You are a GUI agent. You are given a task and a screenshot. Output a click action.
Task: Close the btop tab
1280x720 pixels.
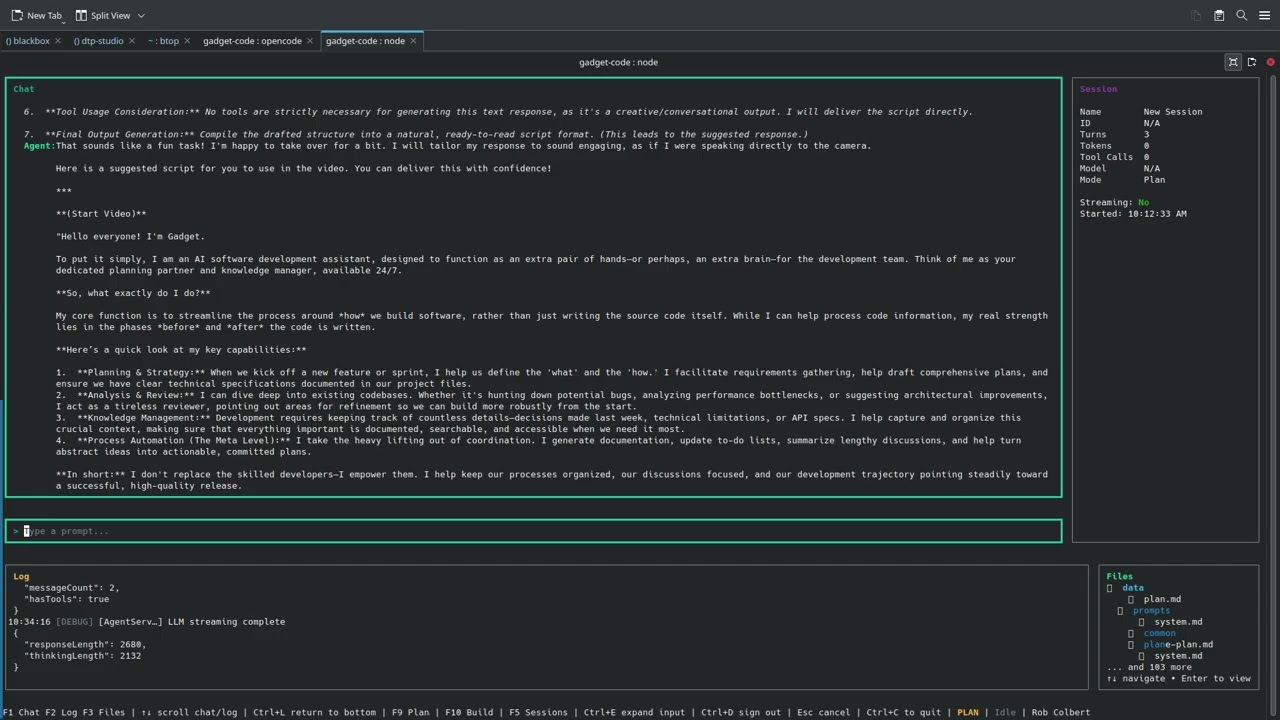[187, 41]
